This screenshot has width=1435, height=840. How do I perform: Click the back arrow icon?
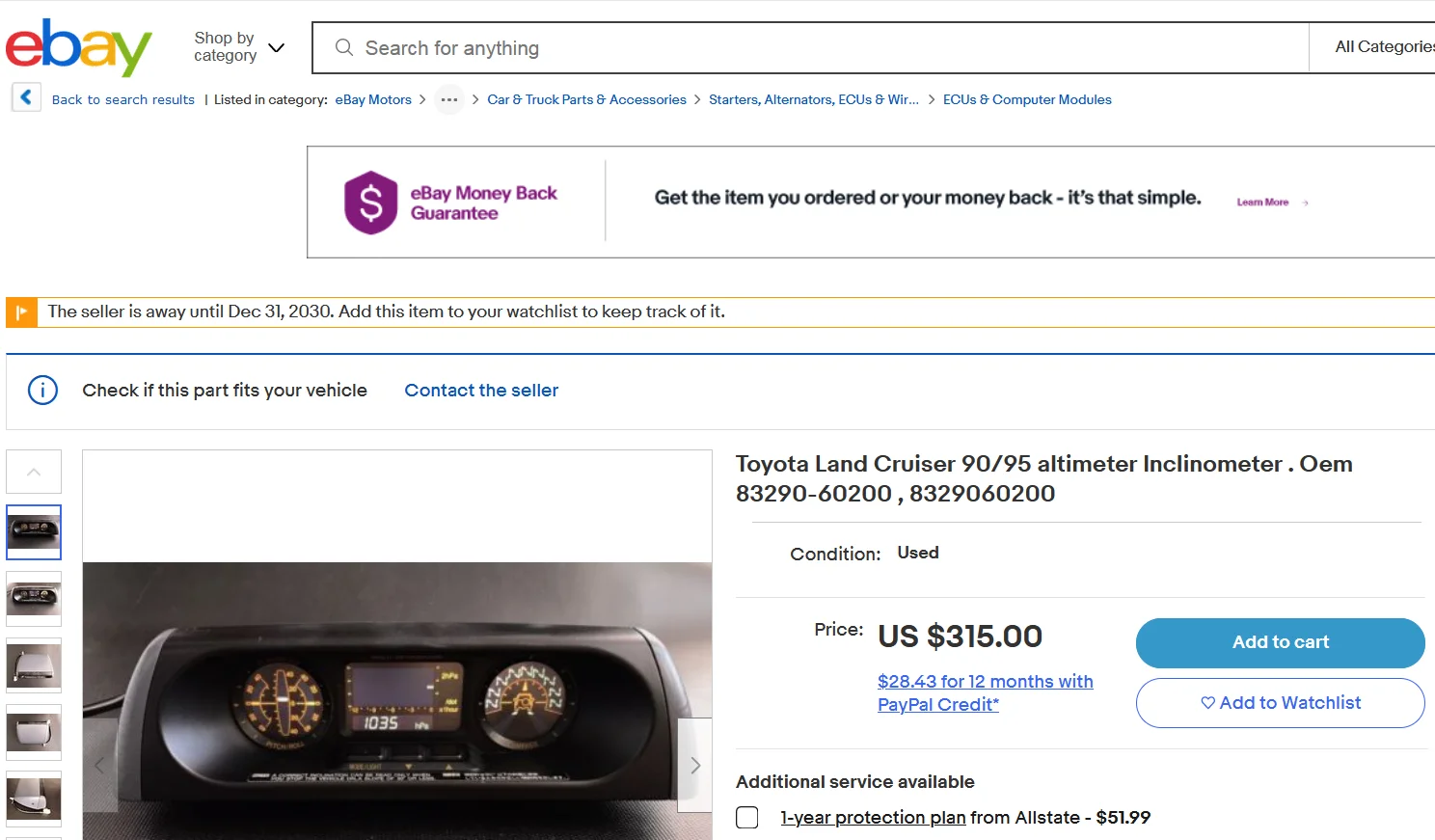(x=26, y=97)
